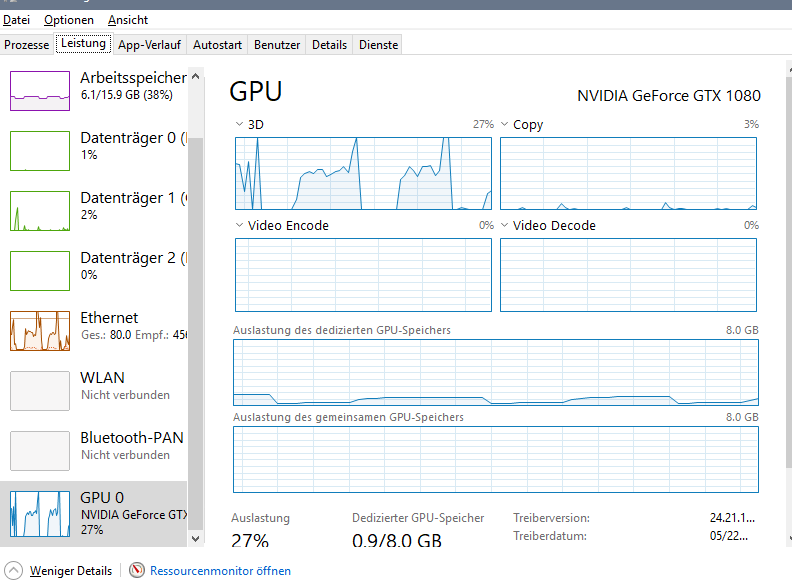Click the NVIDIA GeForce GTX 1080 title

tap(669, 95)
